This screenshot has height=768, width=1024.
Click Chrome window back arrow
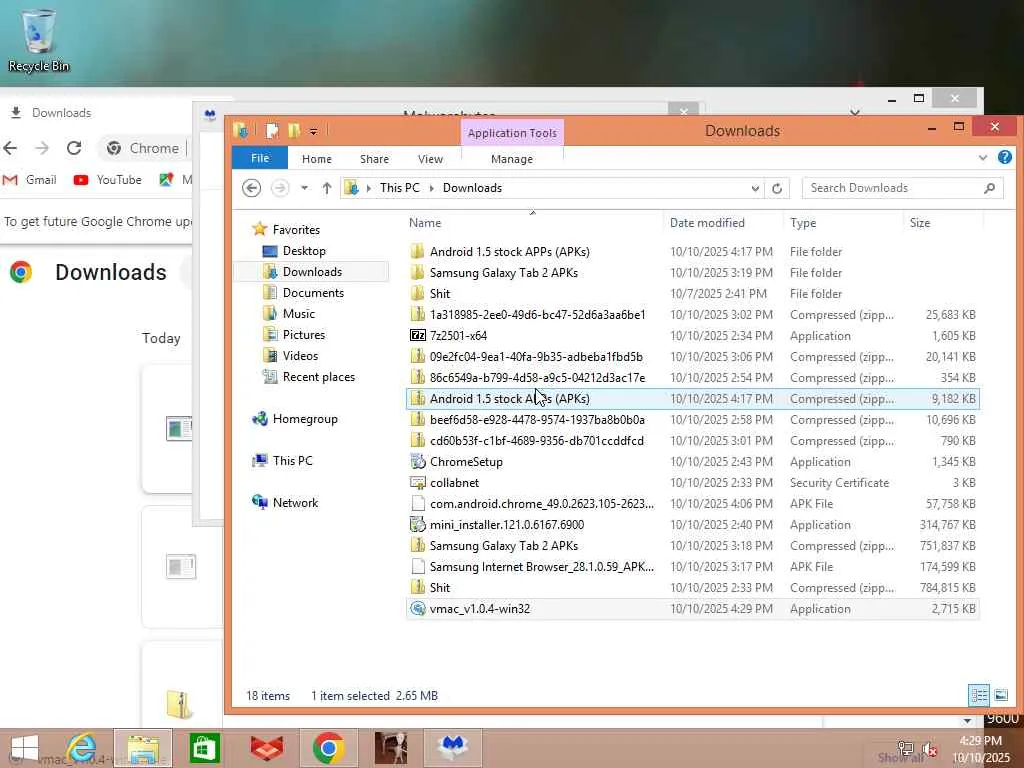coord(10,148)
